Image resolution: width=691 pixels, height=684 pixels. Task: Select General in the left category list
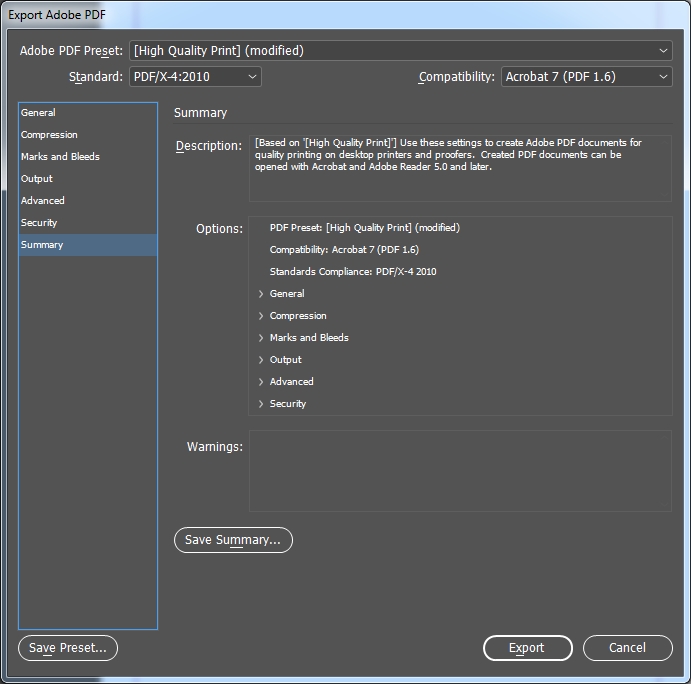tap(88, 113)
